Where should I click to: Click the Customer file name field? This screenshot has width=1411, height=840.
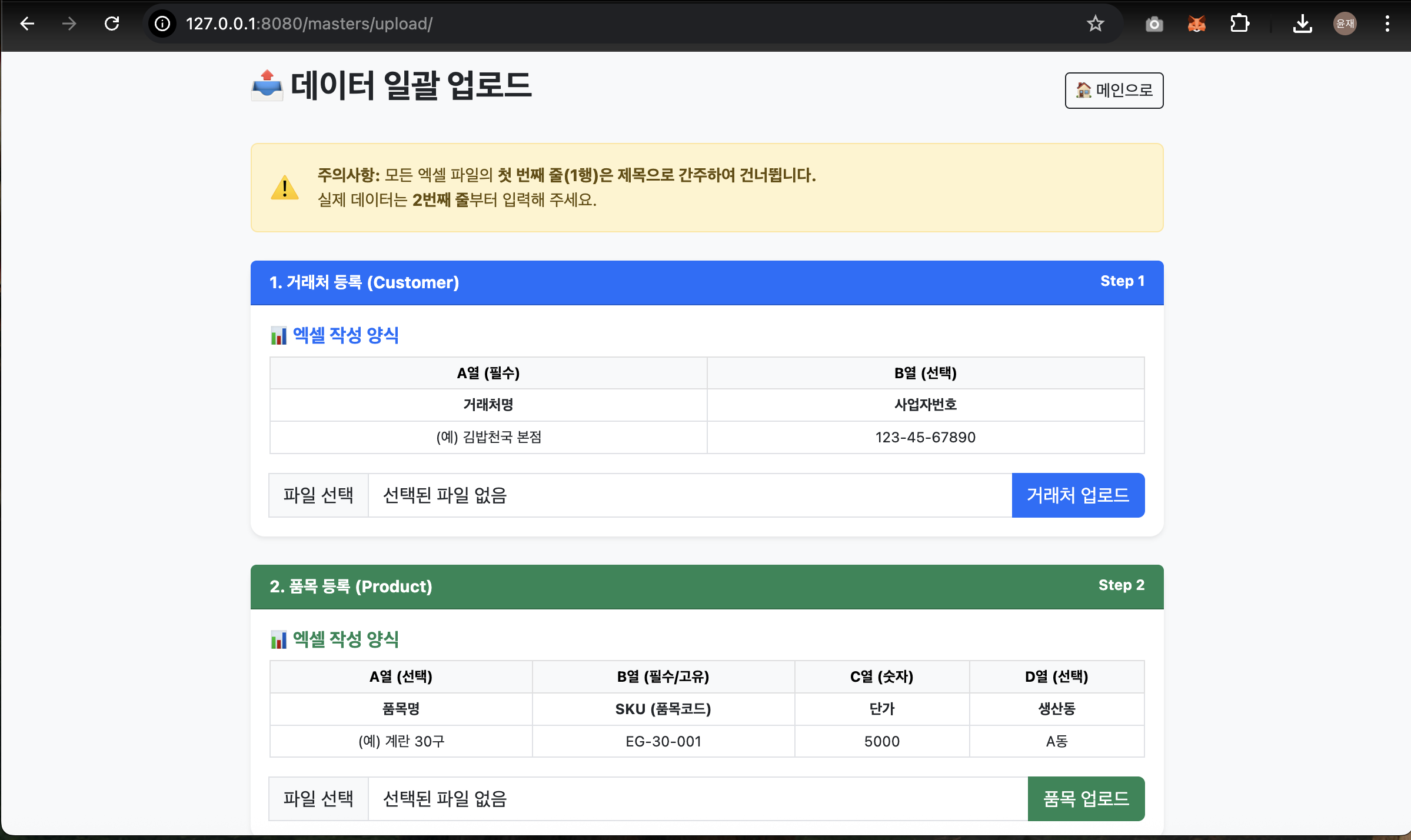688,495
